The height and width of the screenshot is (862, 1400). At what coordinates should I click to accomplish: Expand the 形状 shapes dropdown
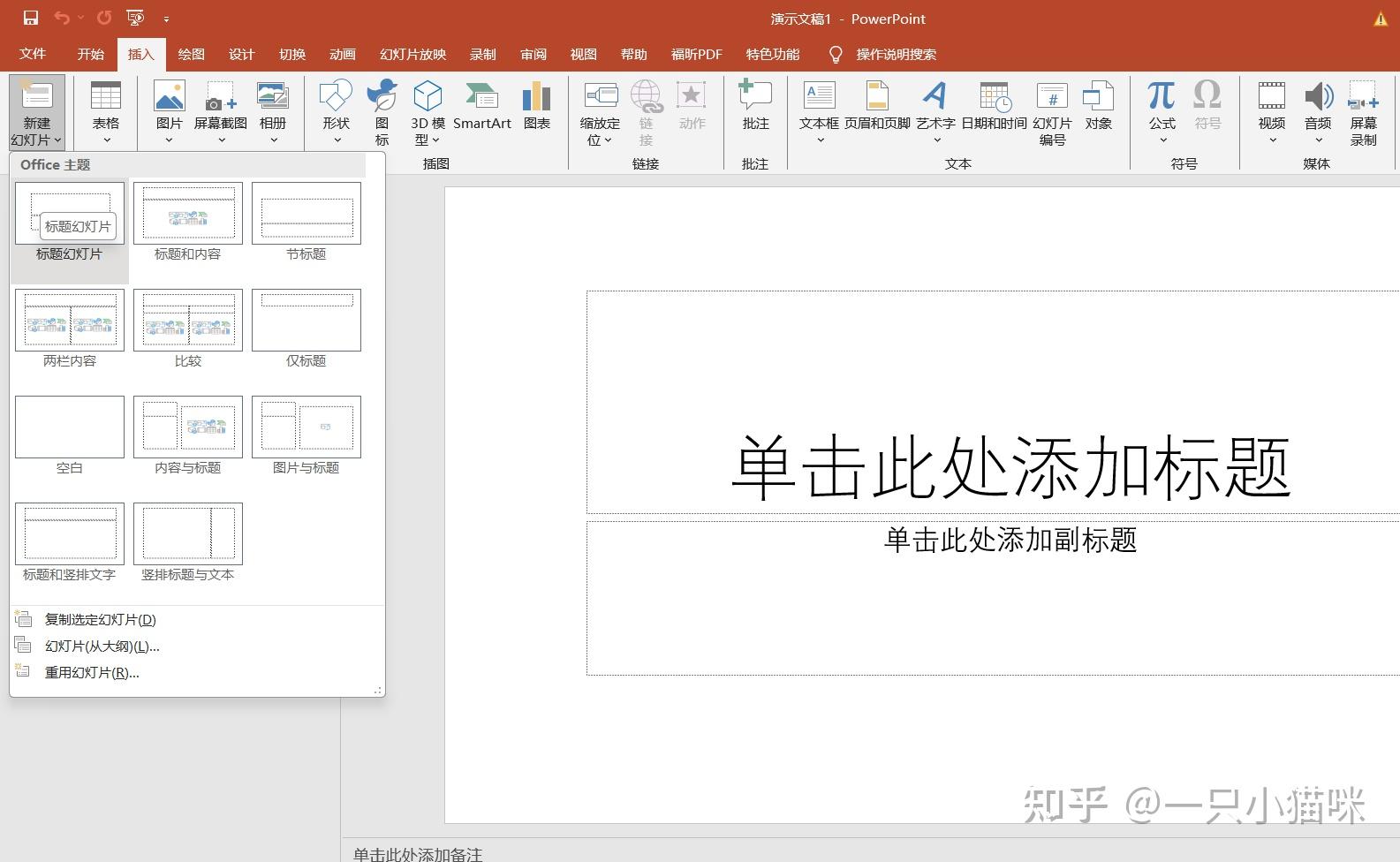click(x=336, y=139)
